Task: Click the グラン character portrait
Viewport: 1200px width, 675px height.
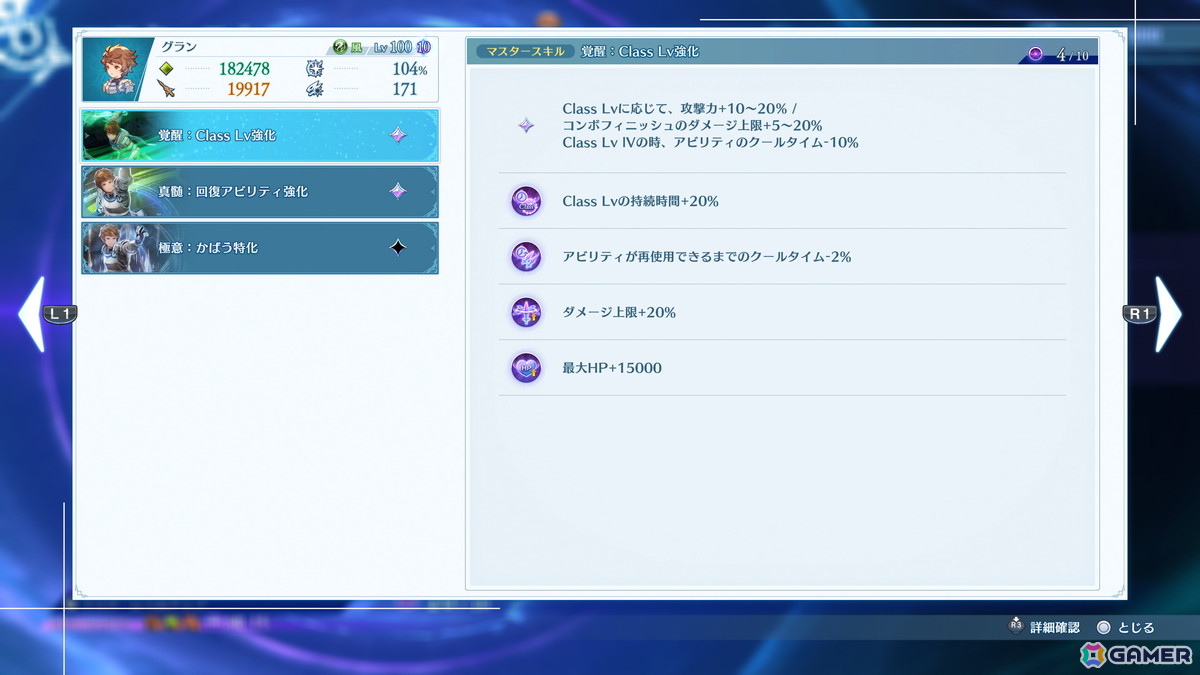Action: point(117,69)
